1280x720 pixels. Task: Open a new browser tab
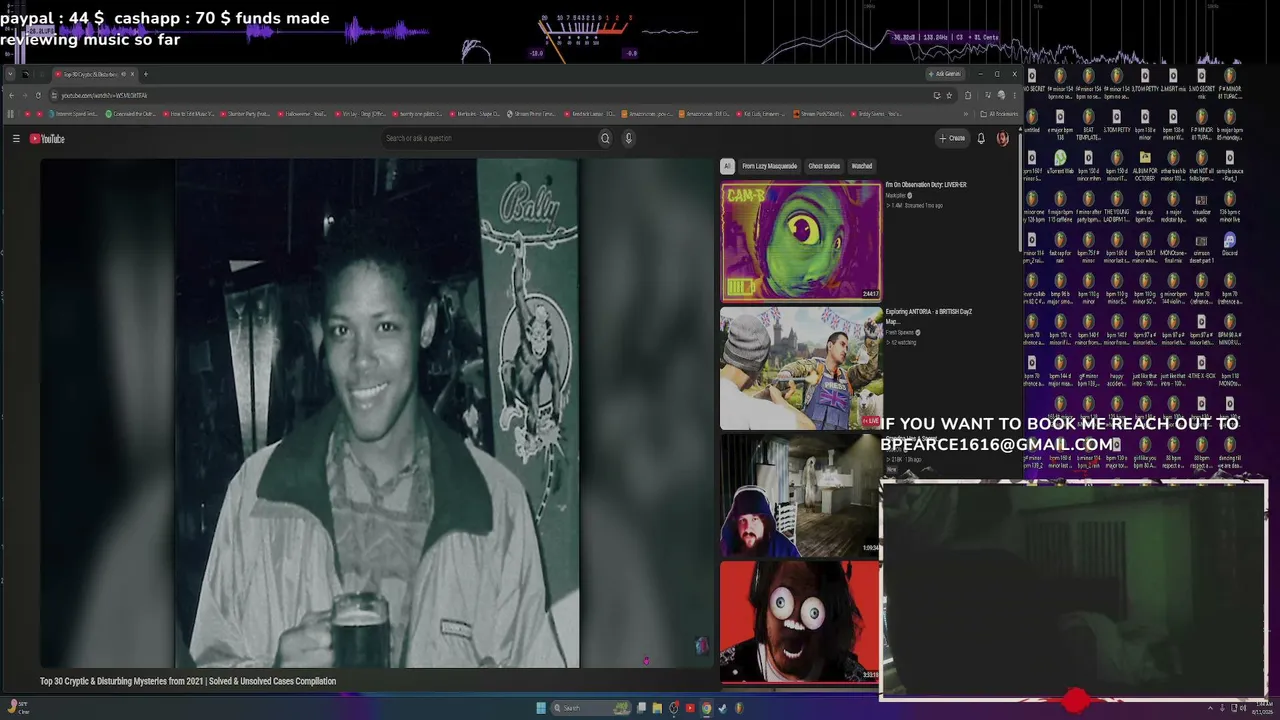(145, 74)
